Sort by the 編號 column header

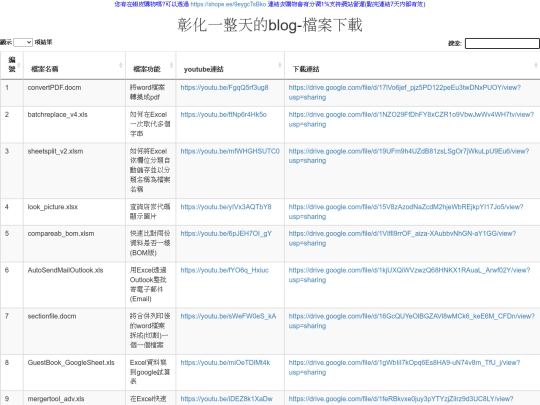click(12, 65)
